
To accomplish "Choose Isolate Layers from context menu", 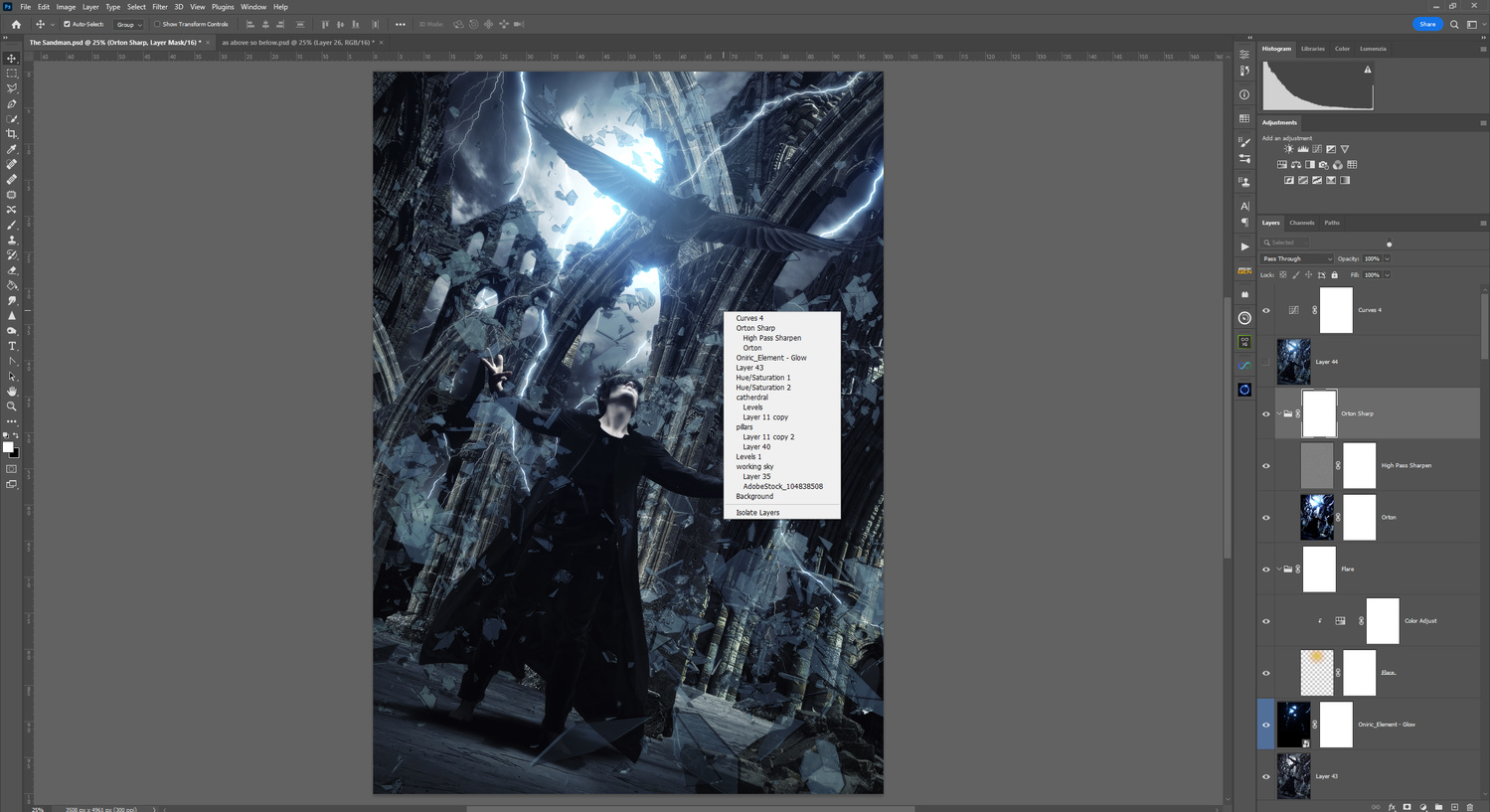I will pyautogui.click(x=757, y=513).
